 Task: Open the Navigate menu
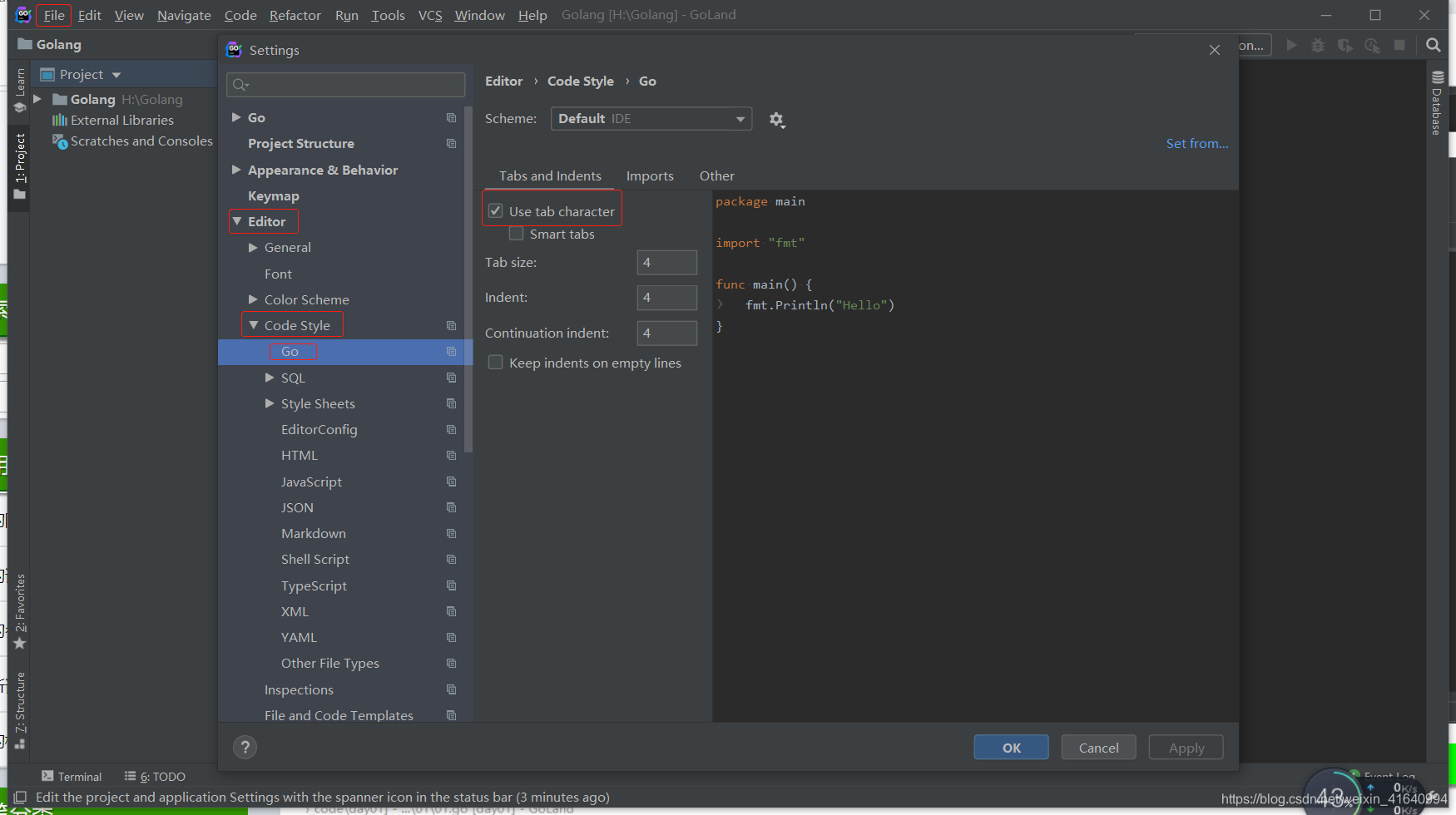click(x=184, y=15)
